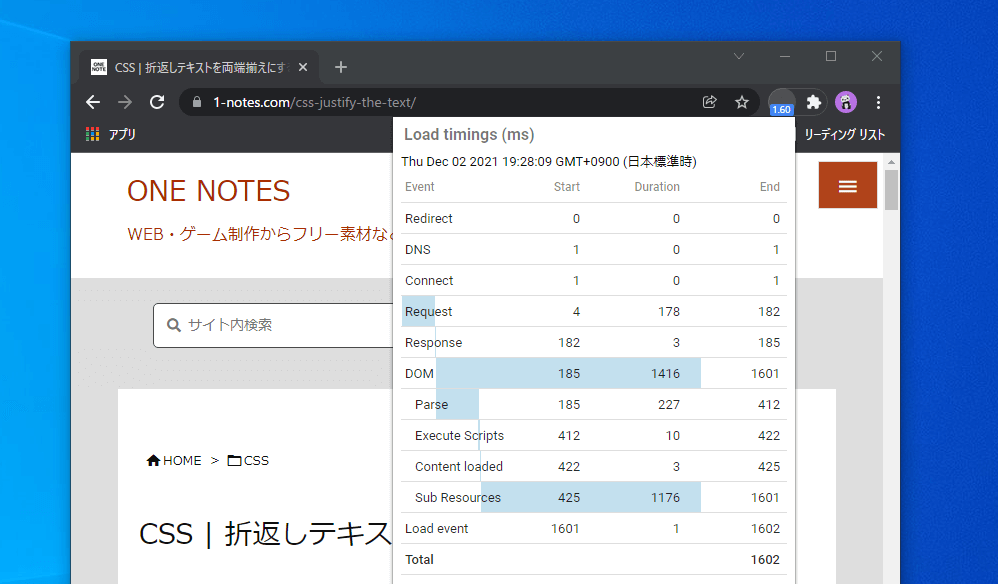Click the share icon in the address bar
Image resolution: width=998 pixels, height=584 pixels.
pos(709,101)
